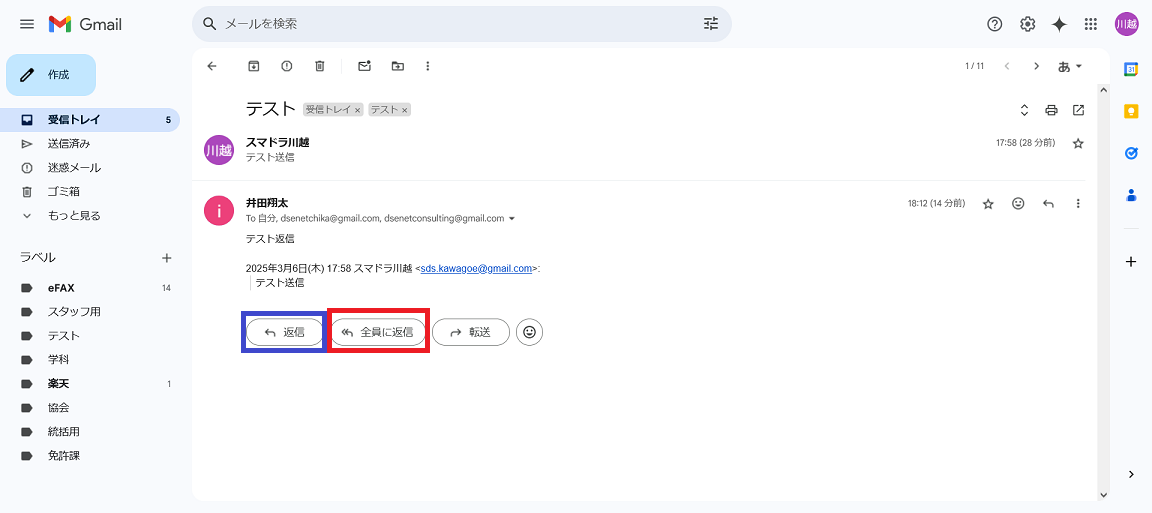Open the 送信済み folder
Image resolution: width=1152 pixels, height=513 pixels.
(69, 143)
